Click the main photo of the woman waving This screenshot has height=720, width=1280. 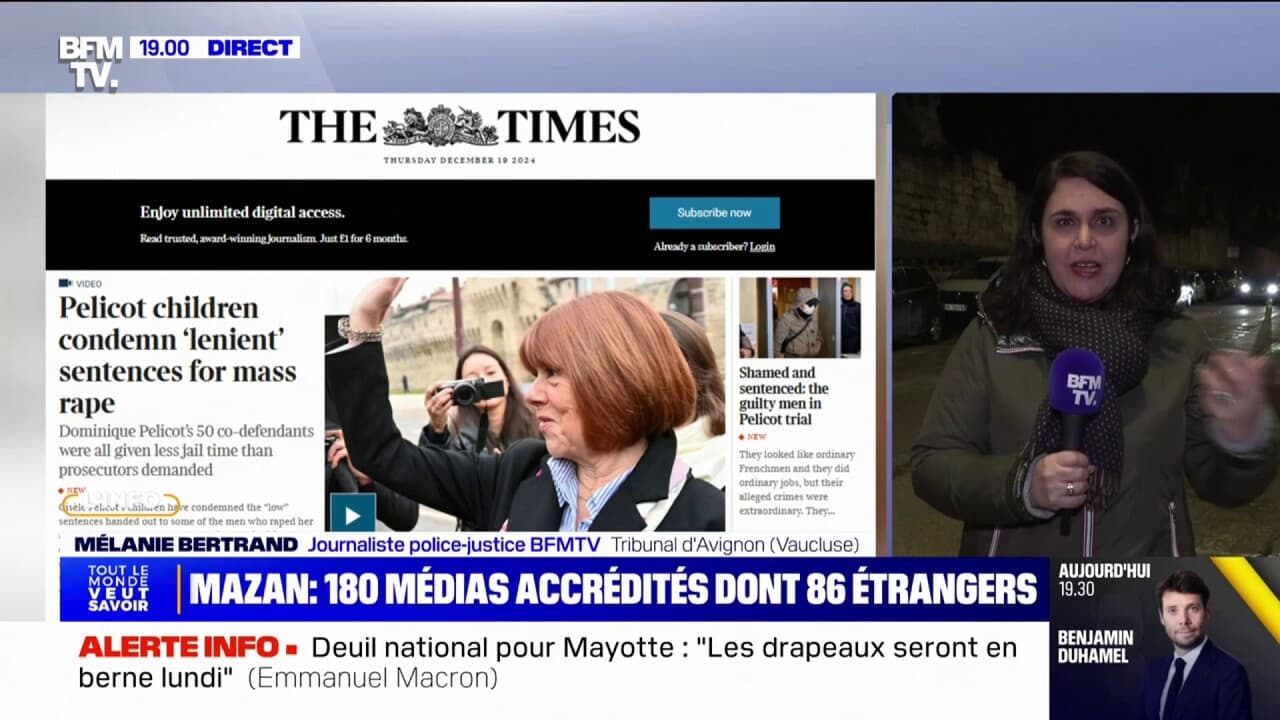pyautogui.click(x=525, y=403)
